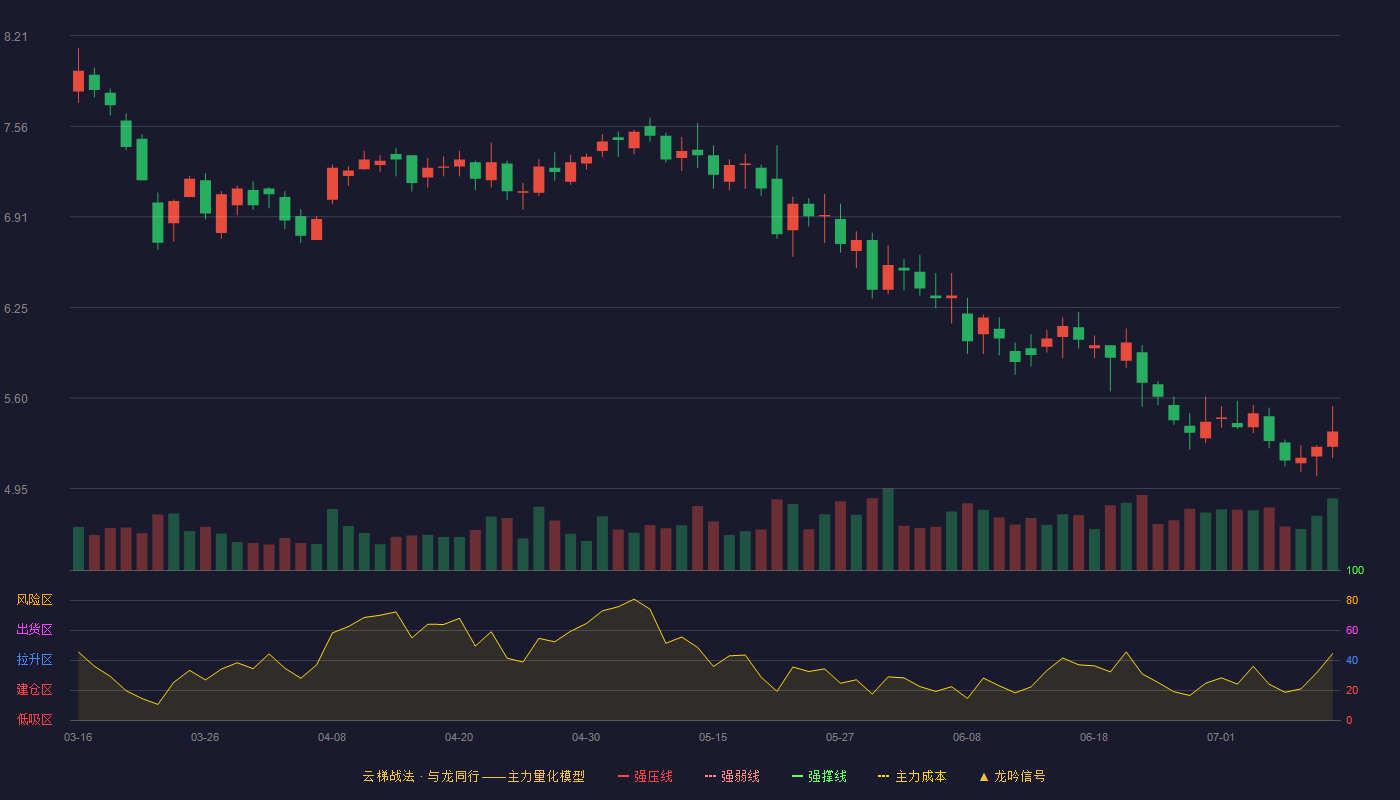Click the 建仓区 zone label
Image resolution: width=1400 pixels, height=800 pixels.
click(x=34, y=690)
